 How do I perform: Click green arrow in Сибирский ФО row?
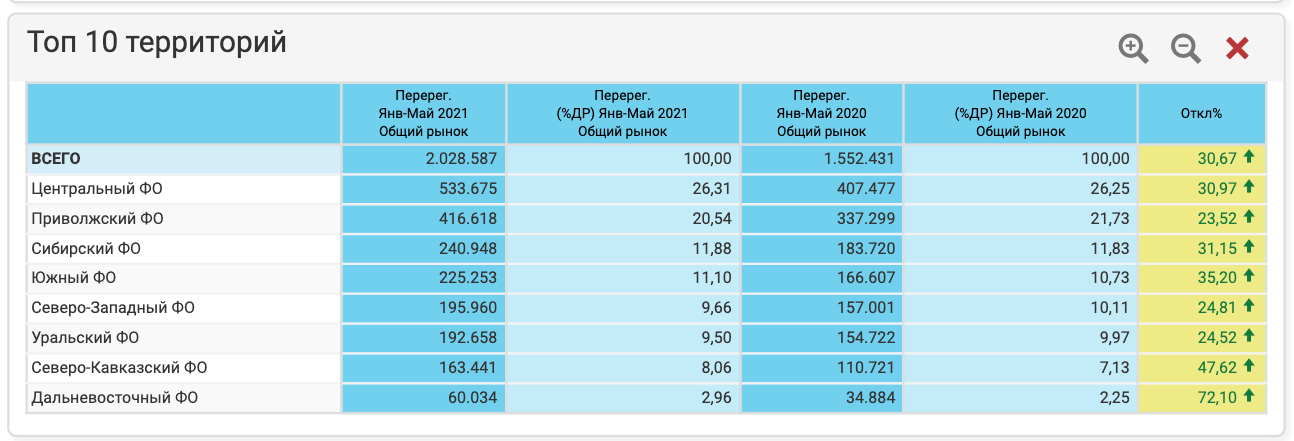[x=1248, y=248]
